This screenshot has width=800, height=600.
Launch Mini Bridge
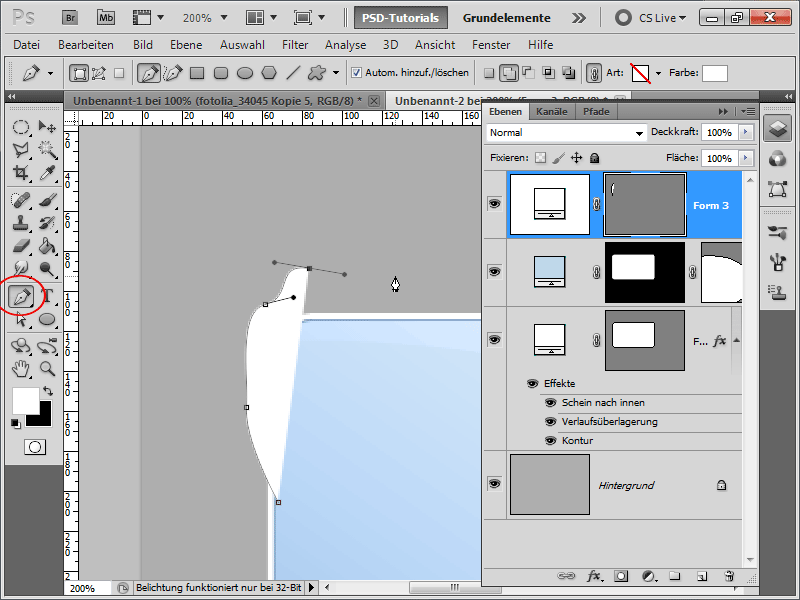click(106, 18)
